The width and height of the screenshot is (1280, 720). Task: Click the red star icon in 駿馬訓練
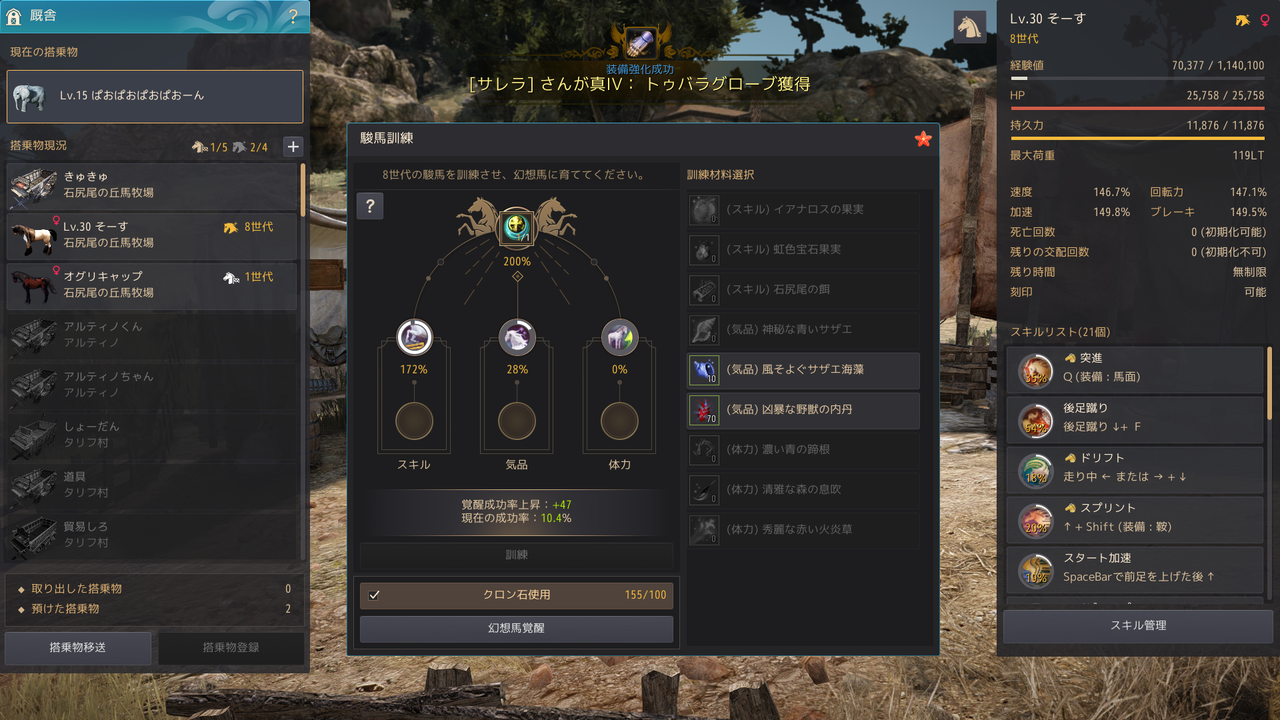click(923, 139)
